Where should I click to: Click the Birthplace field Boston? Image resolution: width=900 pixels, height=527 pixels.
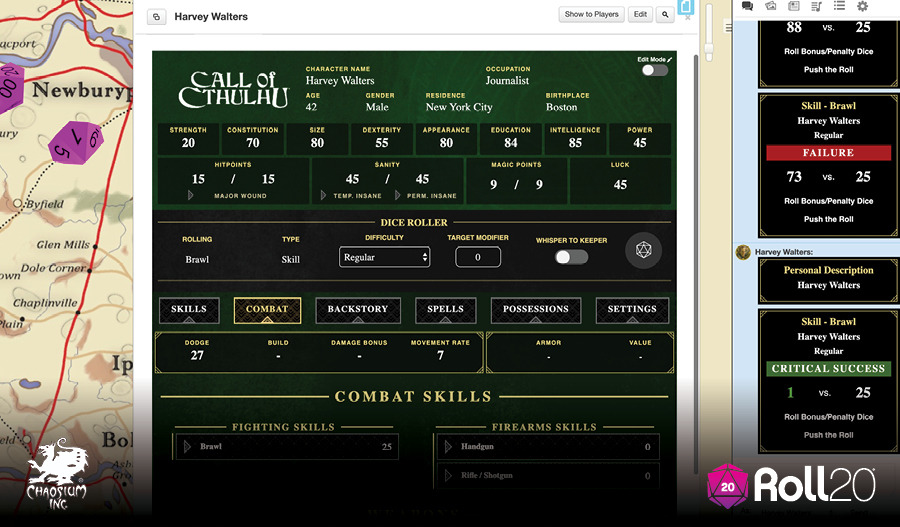tap(561, 107)
